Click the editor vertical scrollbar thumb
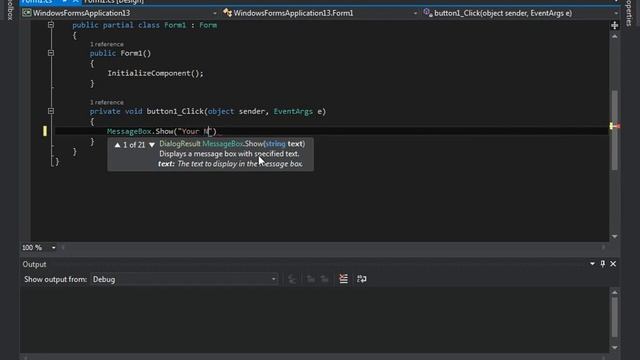 (614, 130)
